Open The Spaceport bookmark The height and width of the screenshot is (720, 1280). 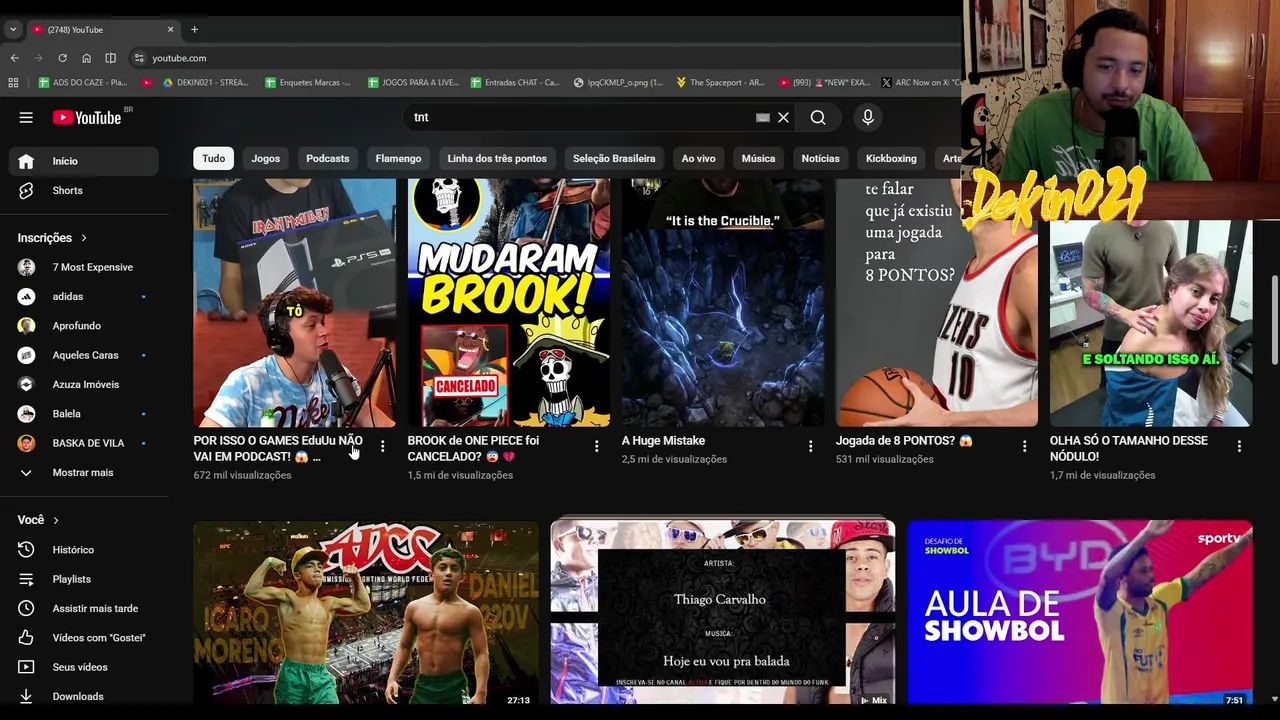(x=720, y=83)
